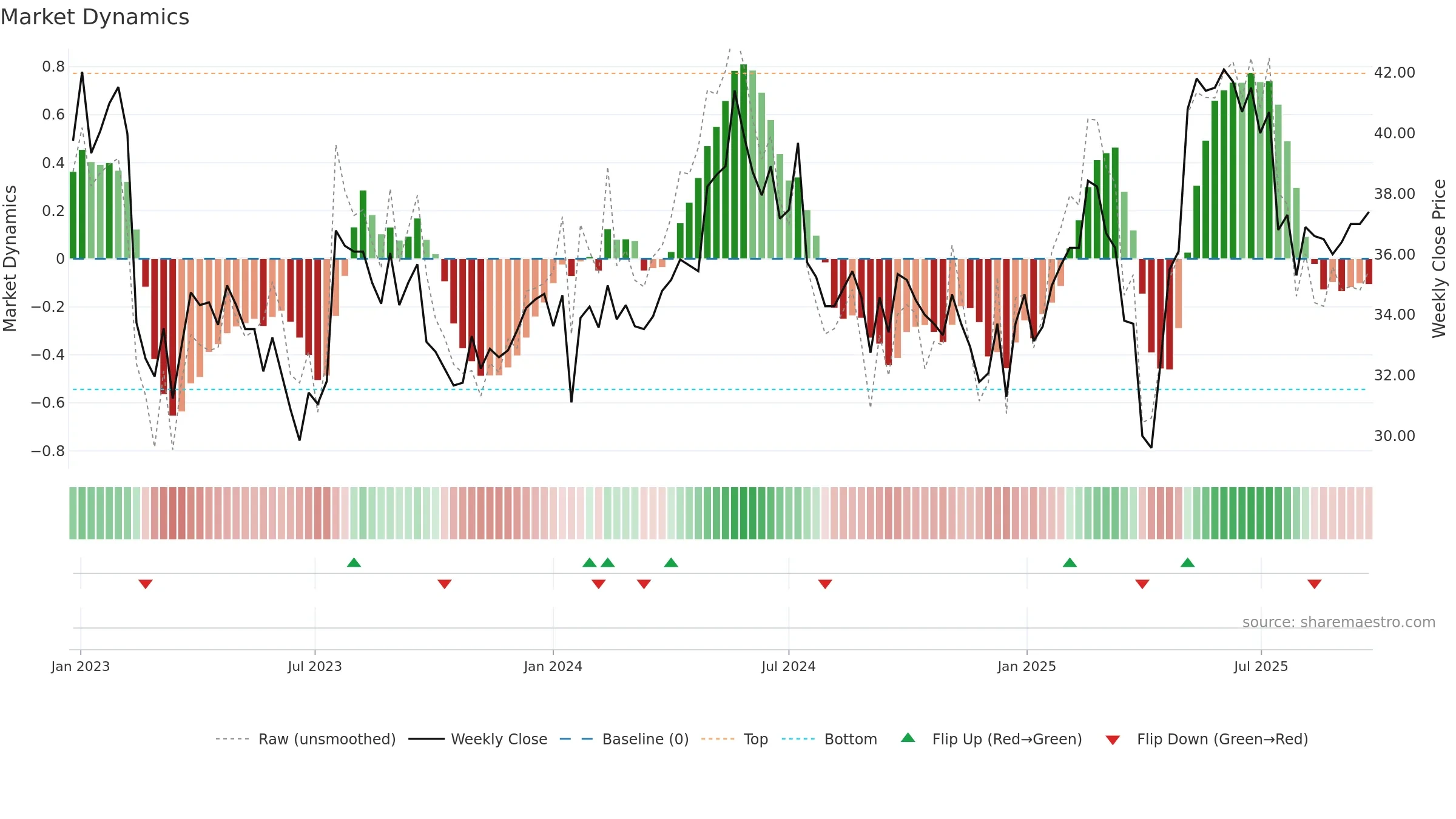
Task: Click the Market Dynamics chart title
Action: (x=95, y=17)
